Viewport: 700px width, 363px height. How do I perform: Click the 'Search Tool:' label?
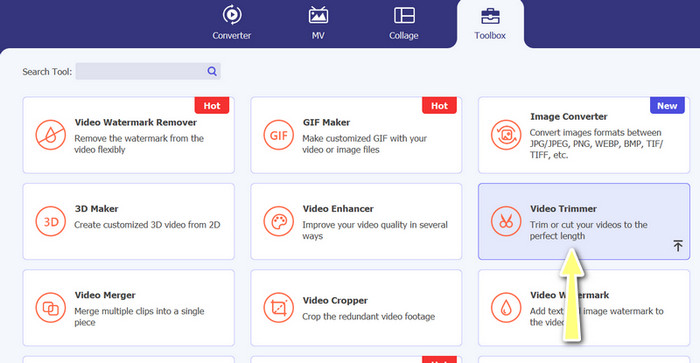[x=47, y=71]
